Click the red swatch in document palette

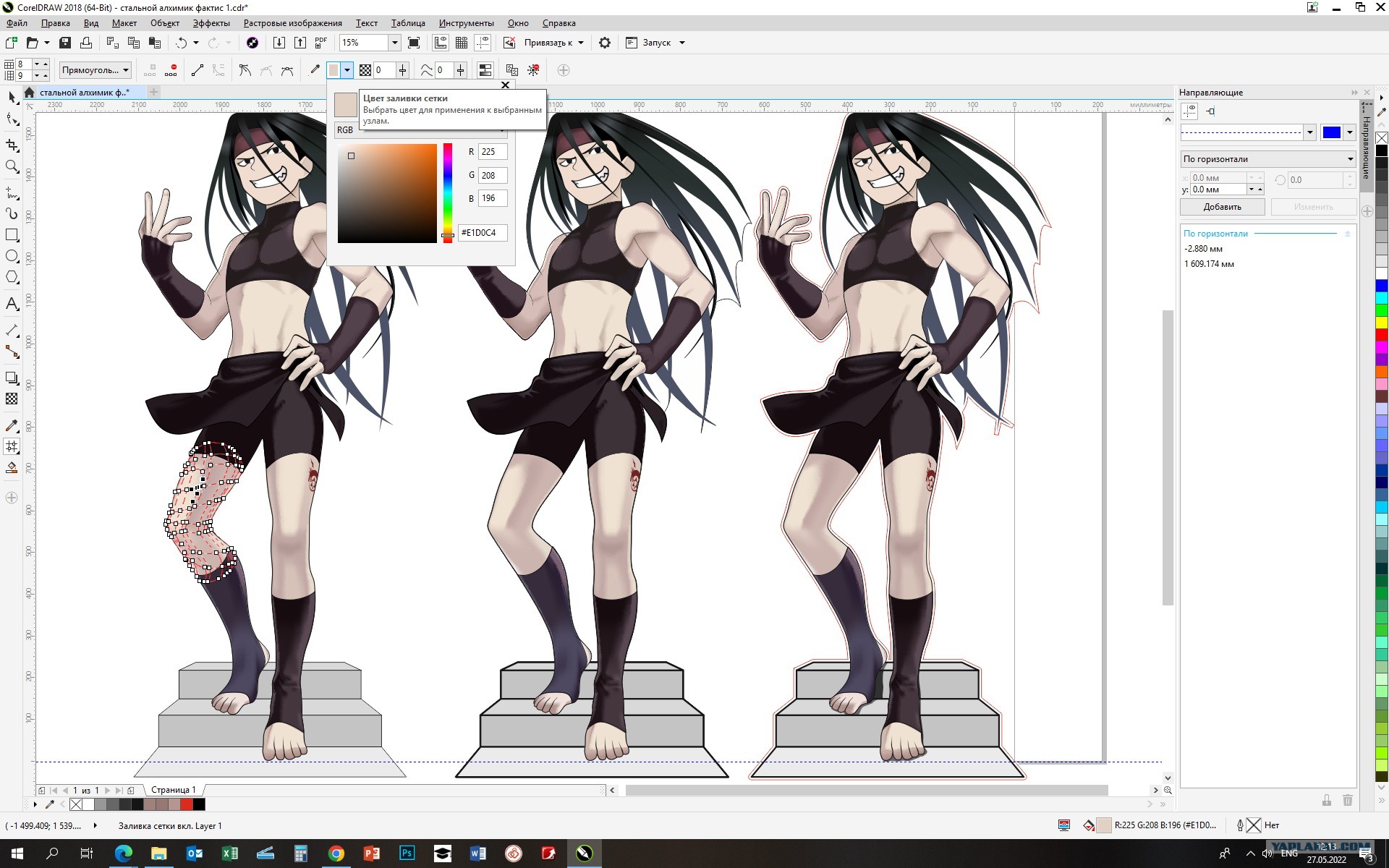click(187, 804)
